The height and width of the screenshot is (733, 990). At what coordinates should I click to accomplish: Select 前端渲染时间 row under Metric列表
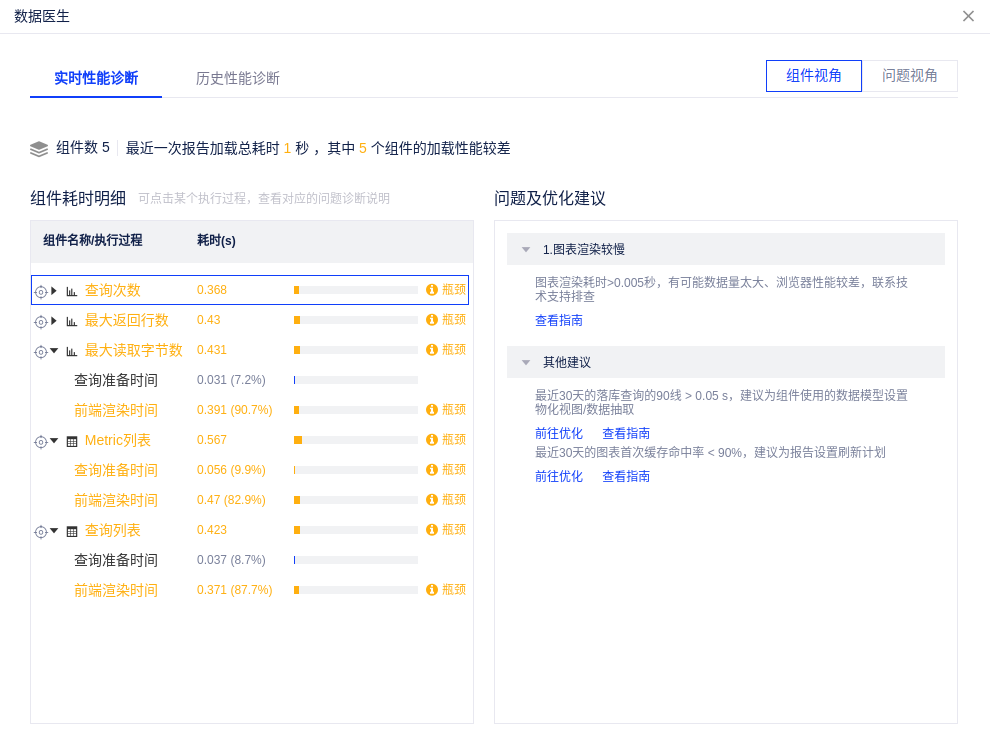[x=116, y=500]
